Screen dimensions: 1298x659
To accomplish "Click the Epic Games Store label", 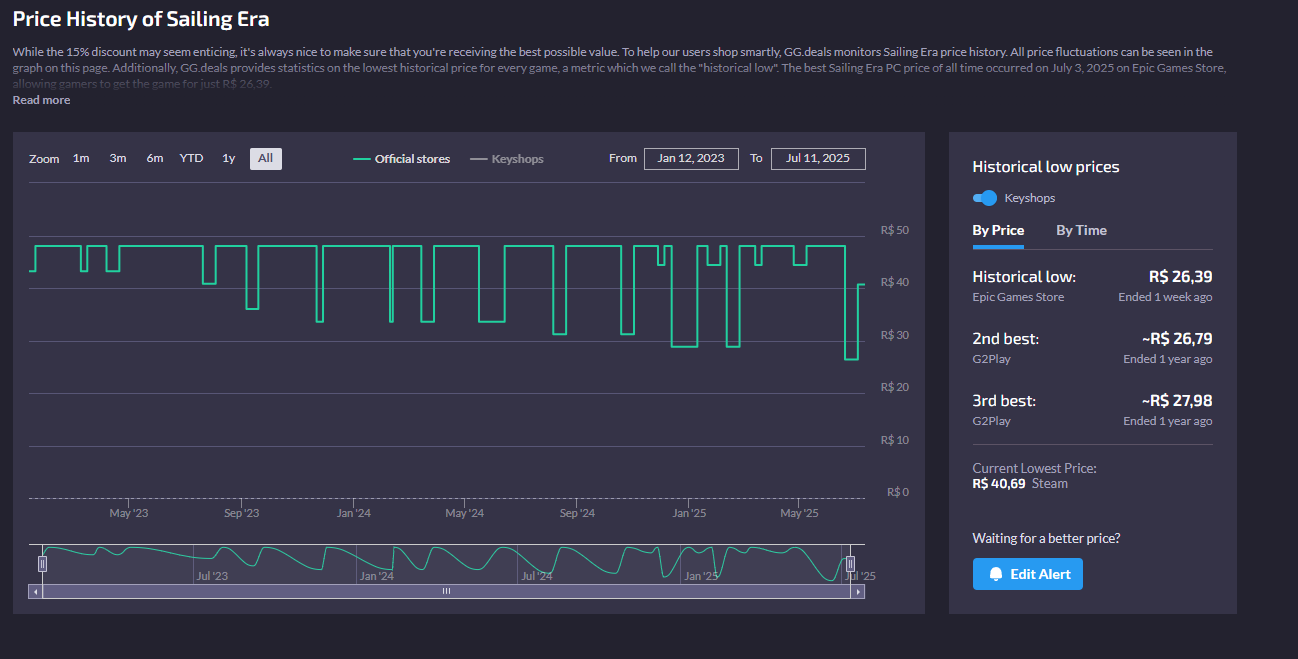I will [1018, 297].
